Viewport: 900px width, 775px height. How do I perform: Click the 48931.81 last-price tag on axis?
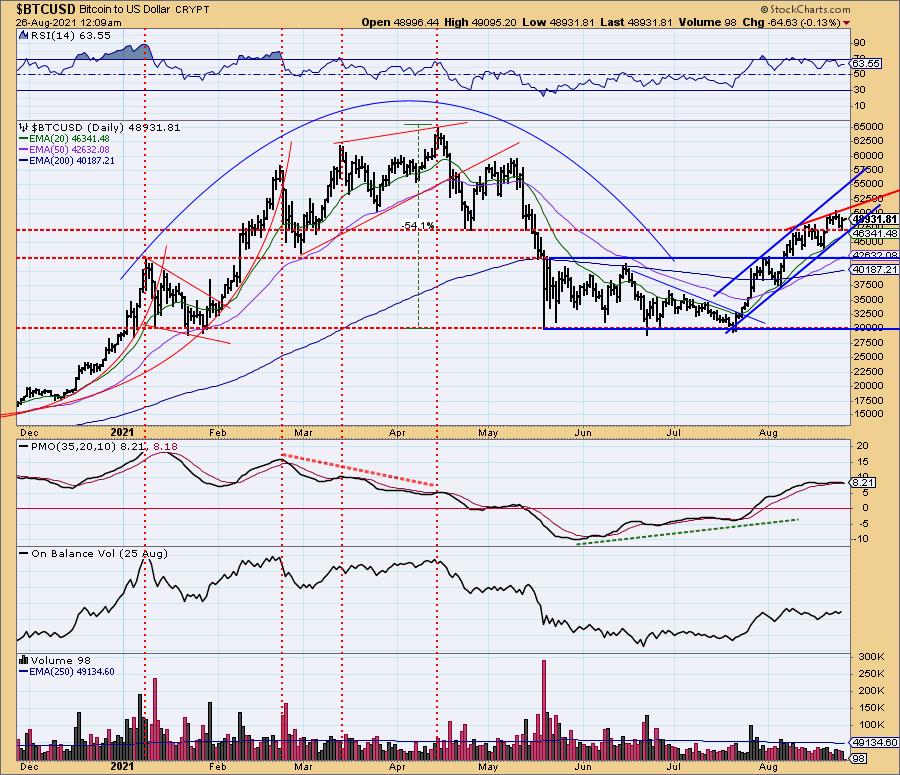pos(875,219)
